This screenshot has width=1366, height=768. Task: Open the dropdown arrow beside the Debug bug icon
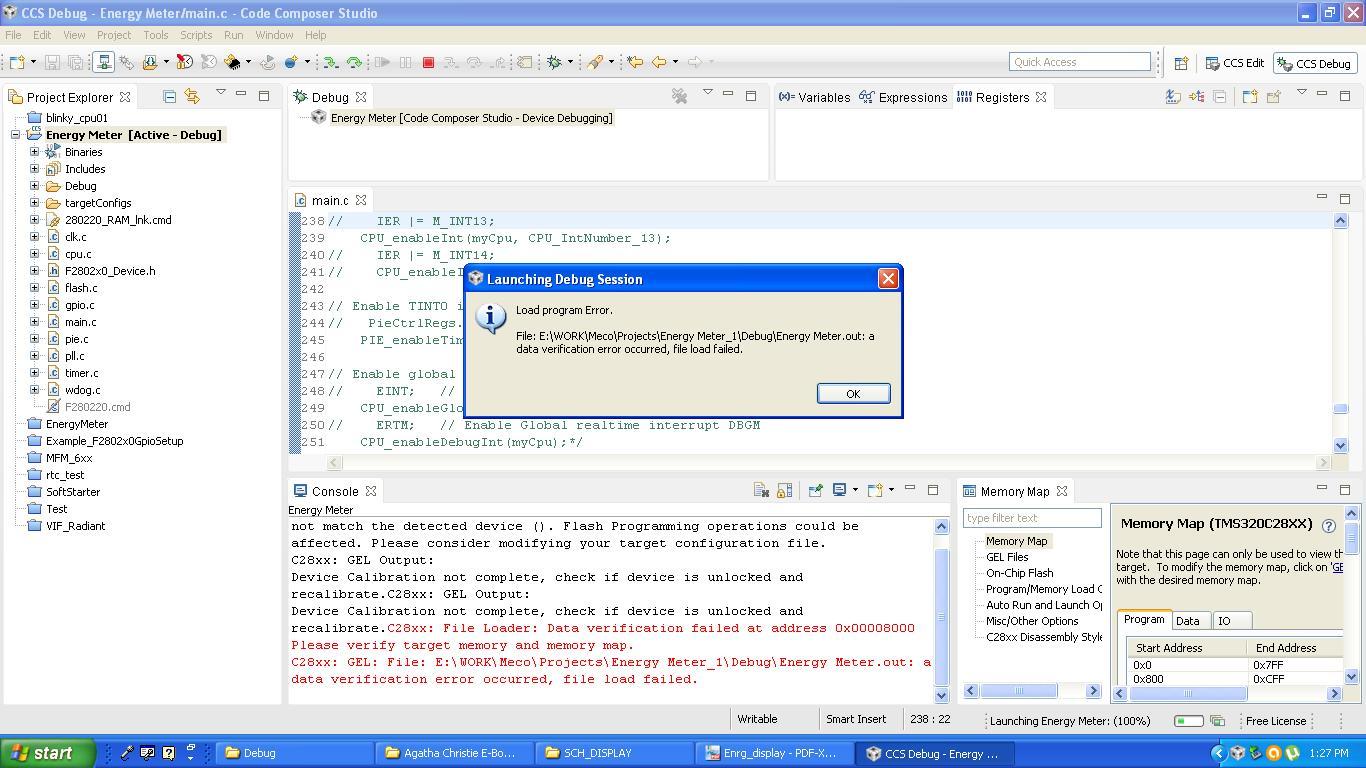[570, 63]
